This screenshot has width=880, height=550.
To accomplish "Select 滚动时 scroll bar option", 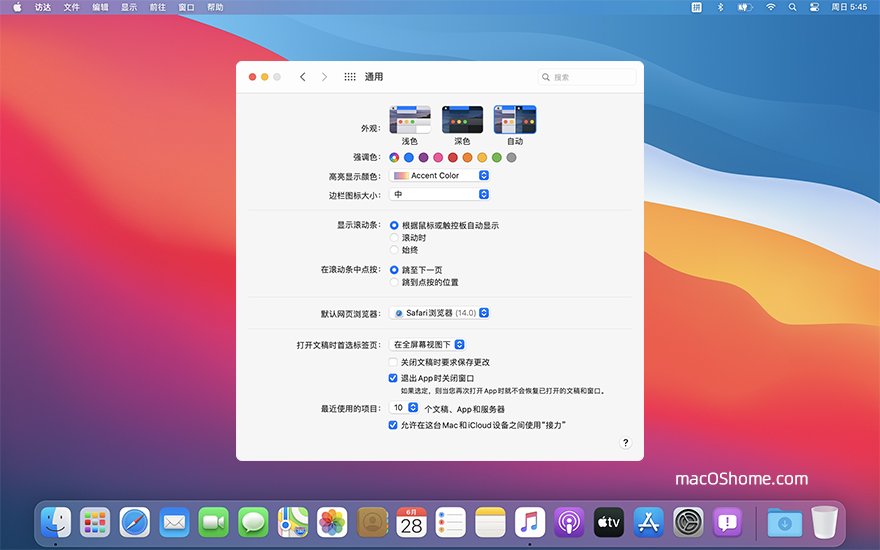I will click(x=394, y=237).
